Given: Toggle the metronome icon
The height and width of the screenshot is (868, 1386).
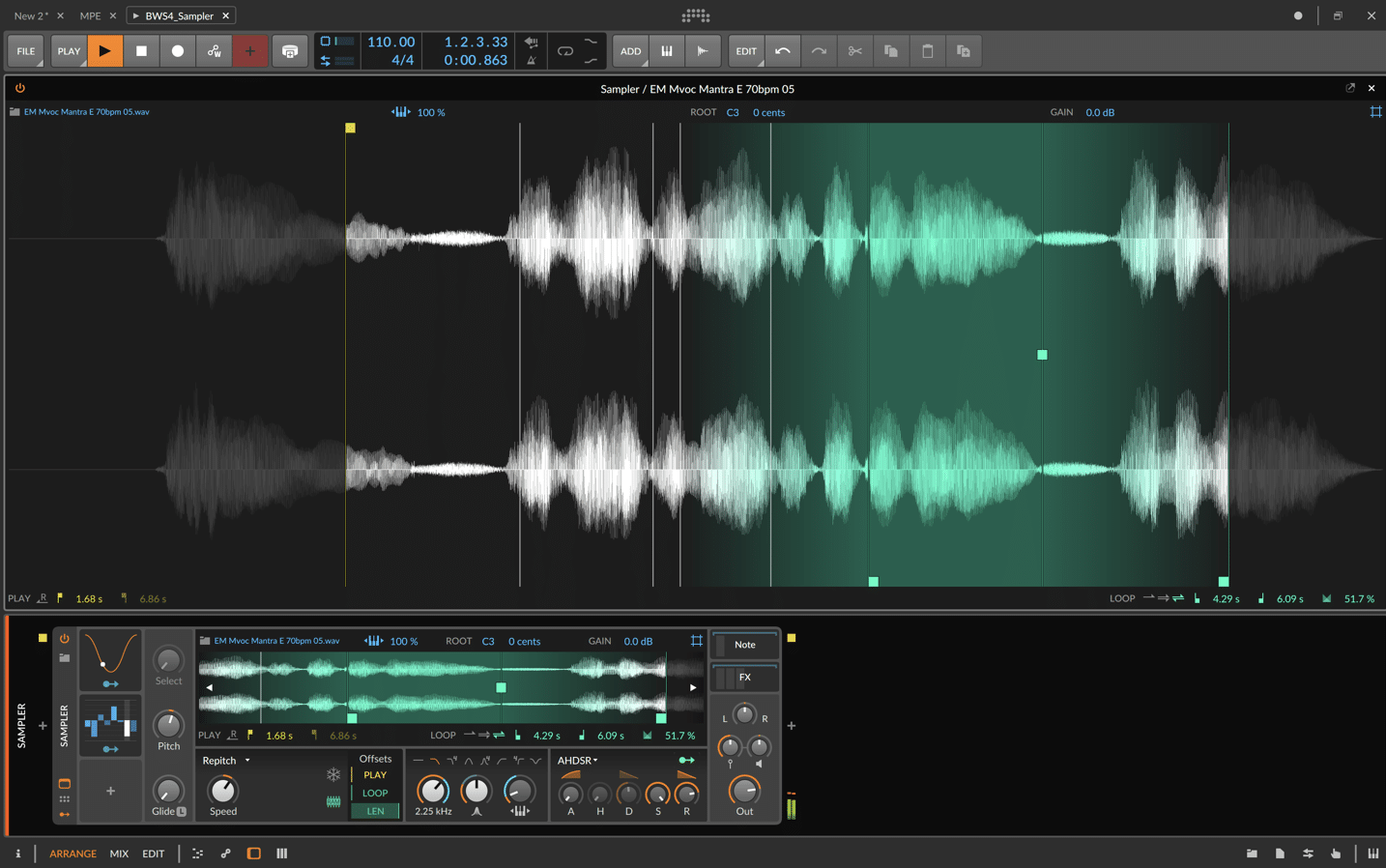Looking at the screenshot, I should (531, 60).
